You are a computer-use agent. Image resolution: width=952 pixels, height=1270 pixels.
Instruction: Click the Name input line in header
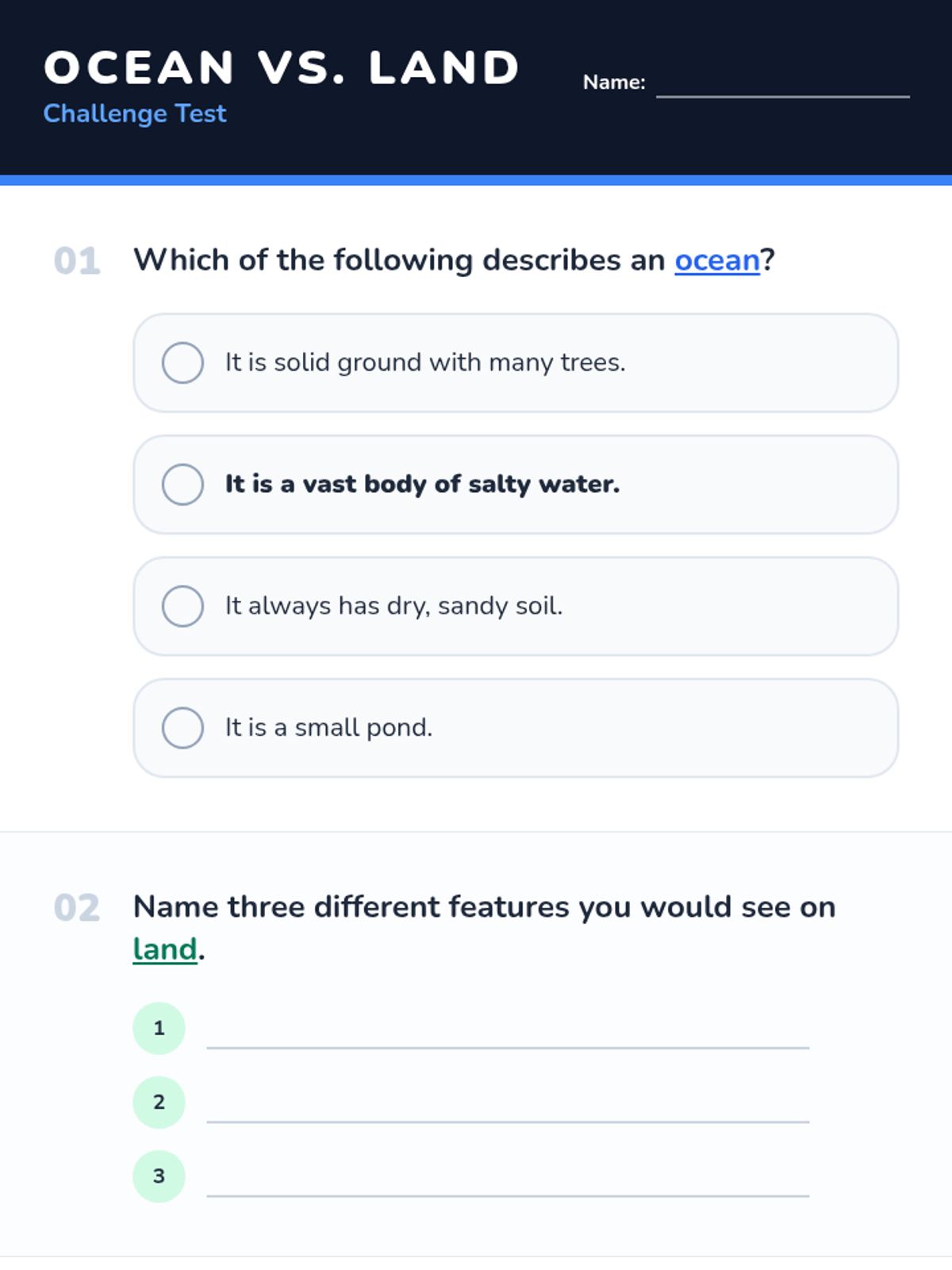tap(783, 83)
